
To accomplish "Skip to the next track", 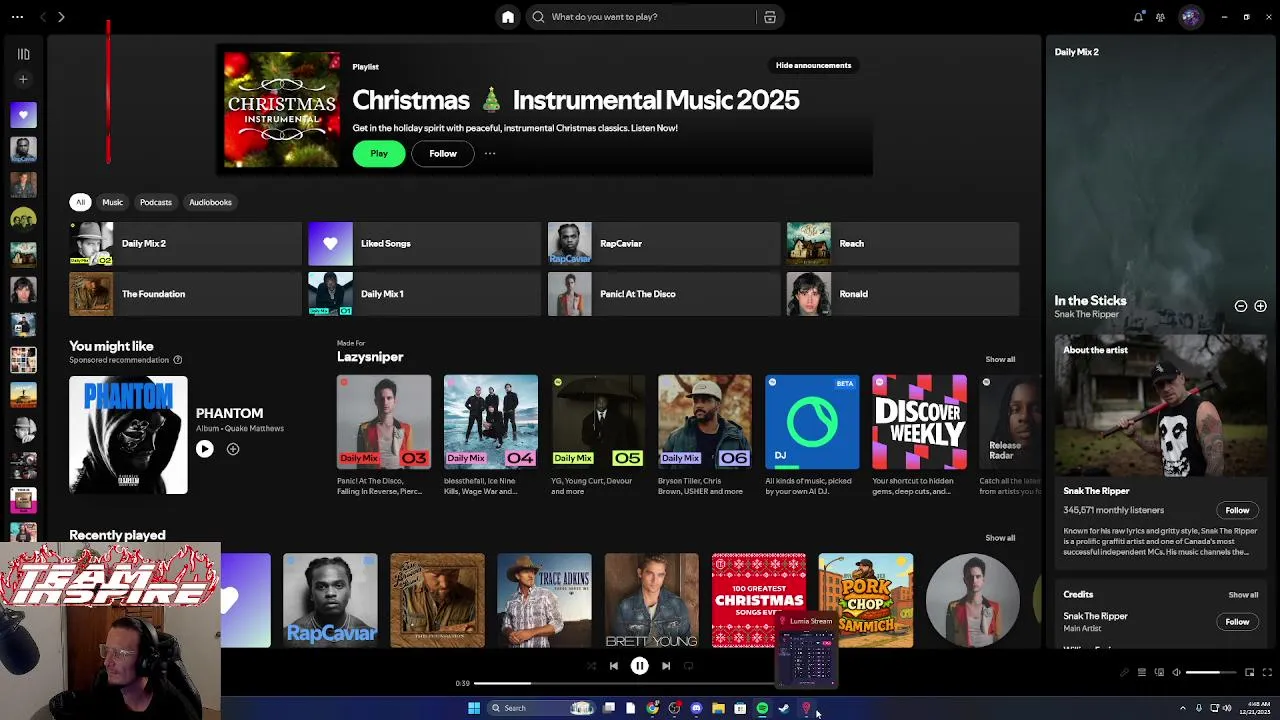I will click(666, 666).
